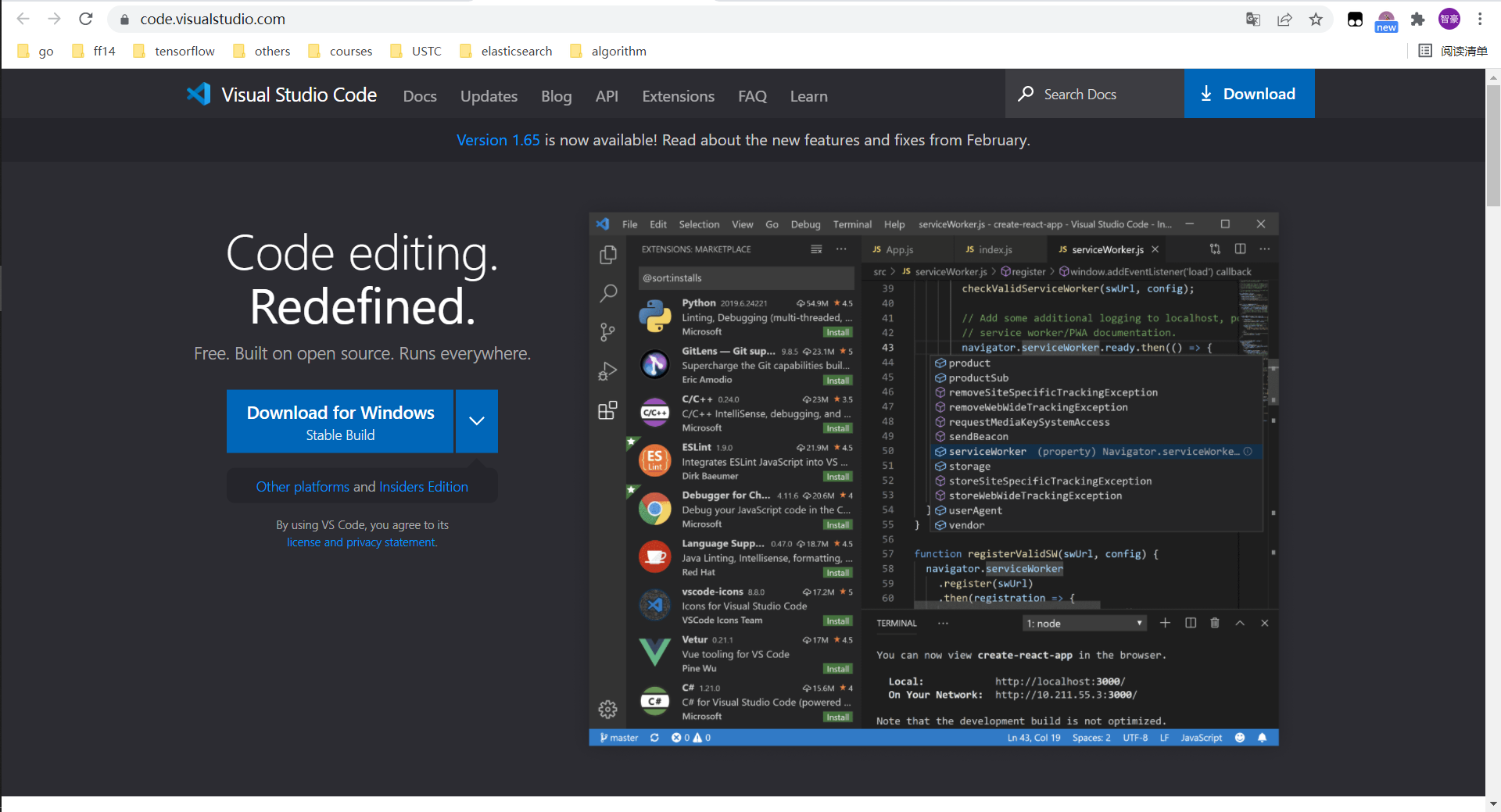
Task: Click the notification bell in status bar
Action: pos(1262,738)
